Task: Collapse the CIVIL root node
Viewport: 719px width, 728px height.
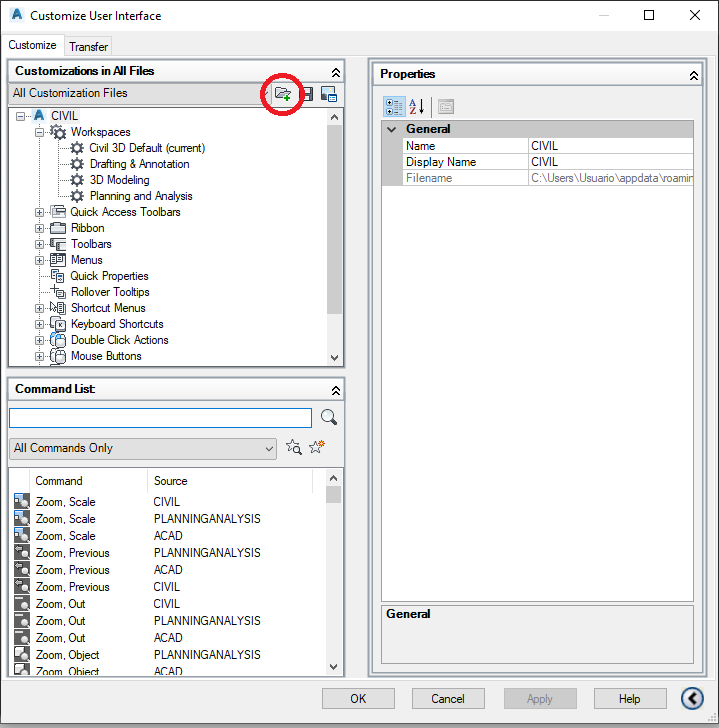Action: (20, 116)
